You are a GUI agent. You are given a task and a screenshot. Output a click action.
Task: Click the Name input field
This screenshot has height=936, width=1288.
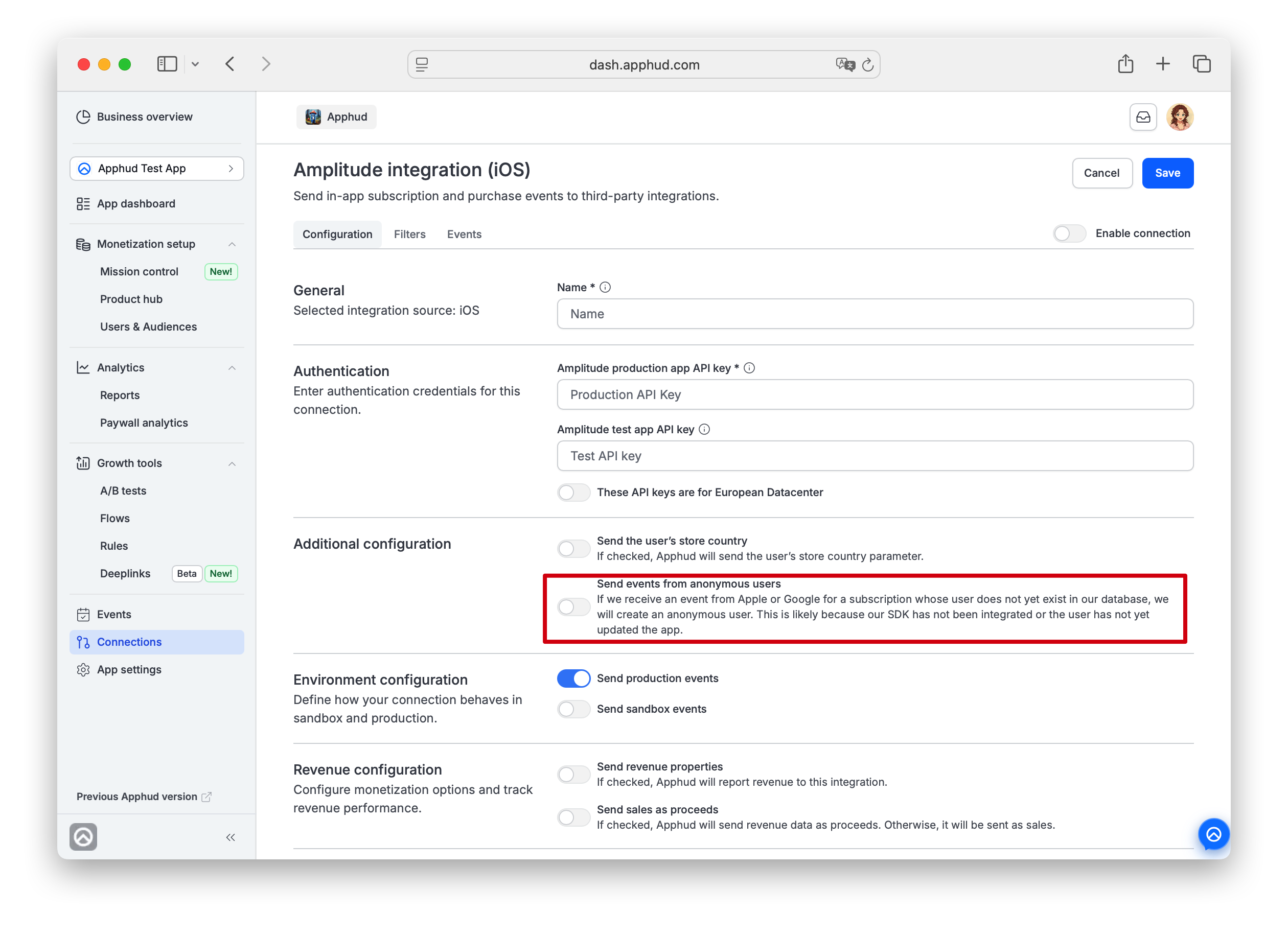875,314
